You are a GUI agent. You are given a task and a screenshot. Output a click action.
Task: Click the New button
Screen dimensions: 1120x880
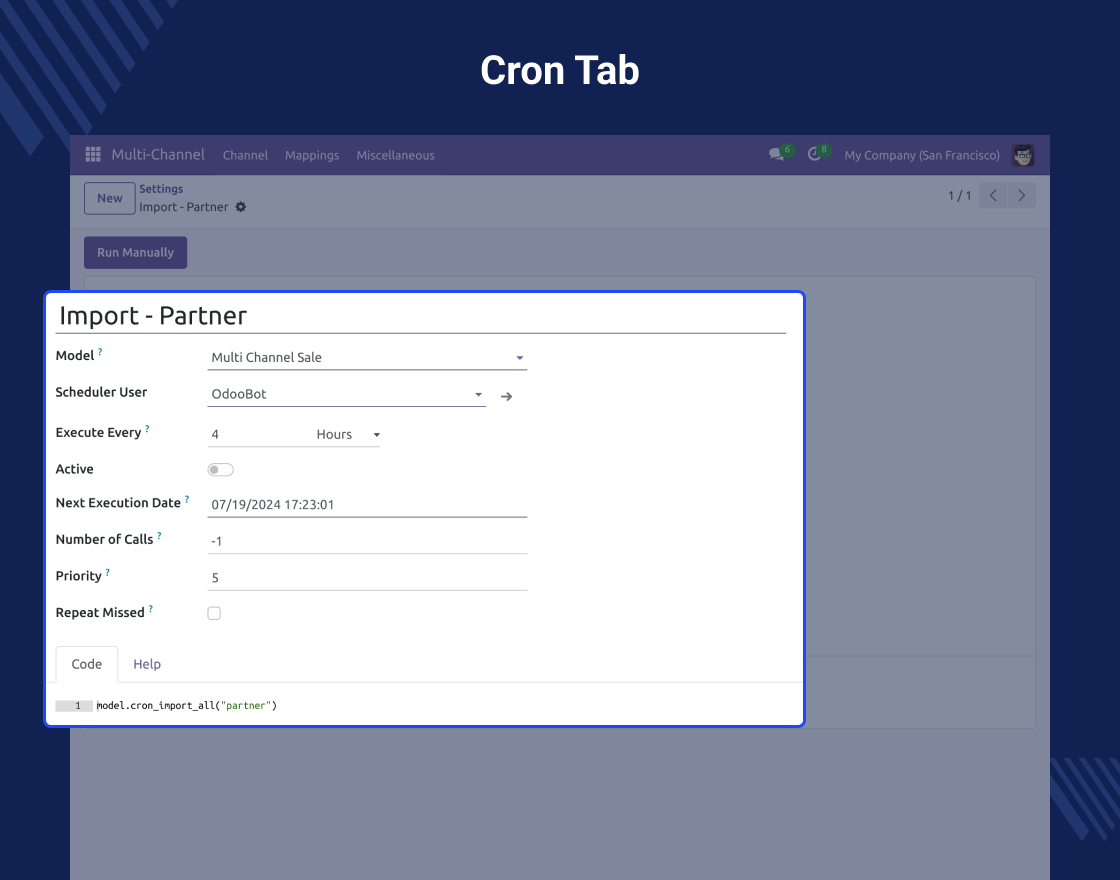(110, 199)
